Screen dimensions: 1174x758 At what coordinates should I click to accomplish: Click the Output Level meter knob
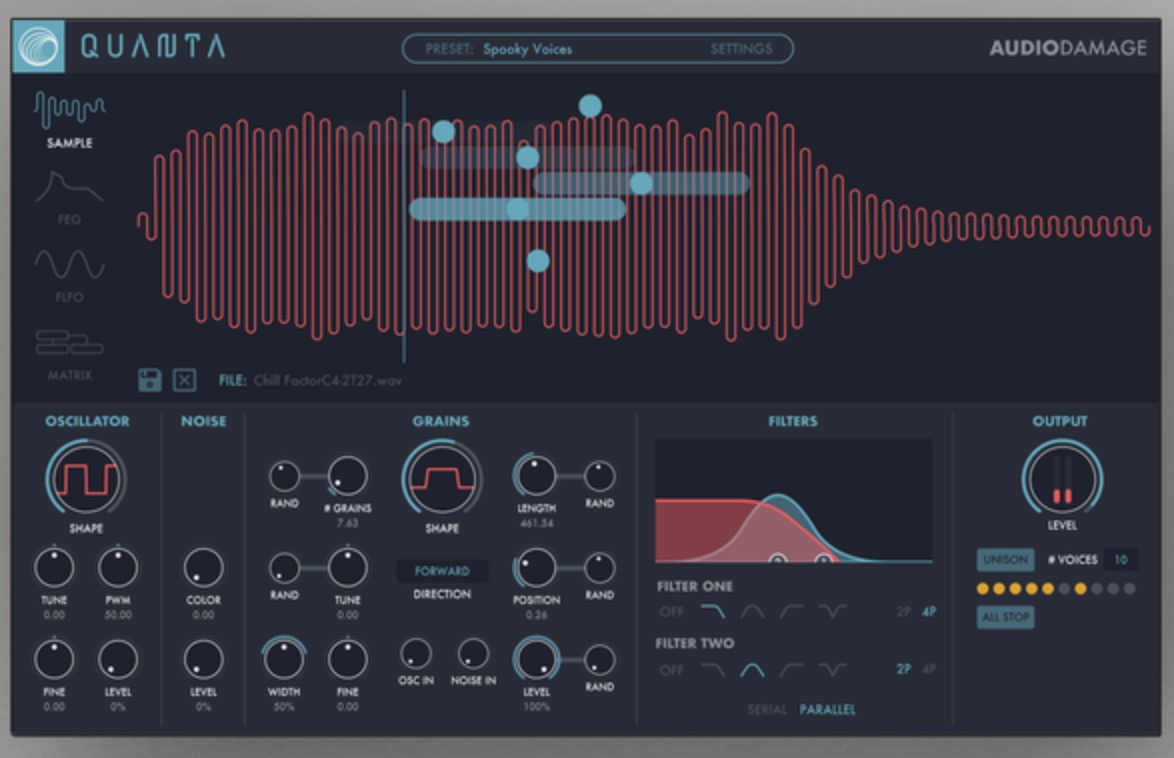1062,479
